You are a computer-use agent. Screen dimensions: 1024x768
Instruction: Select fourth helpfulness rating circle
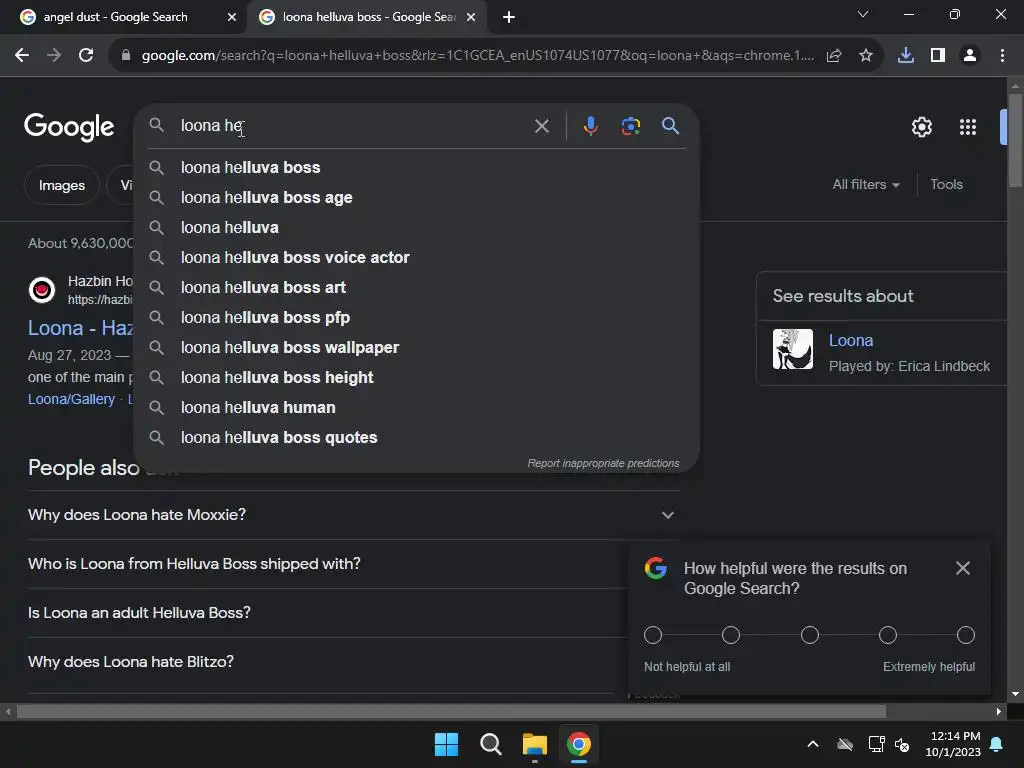click(x=888, y=635)
